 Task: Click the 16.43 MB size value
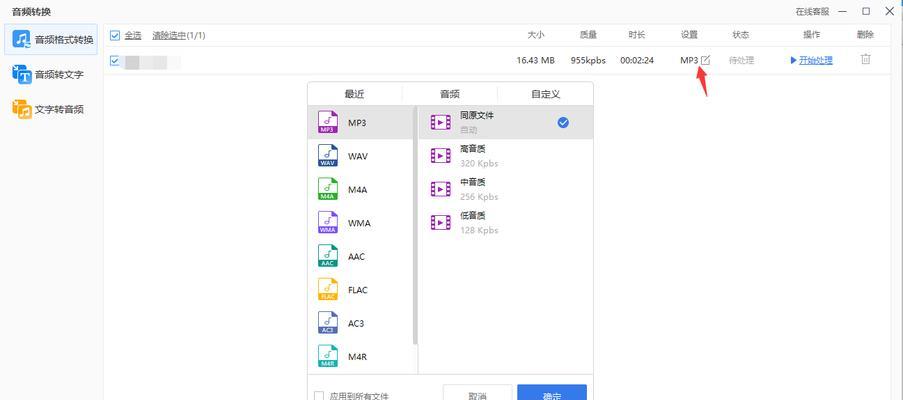click(x=536, y=60)
